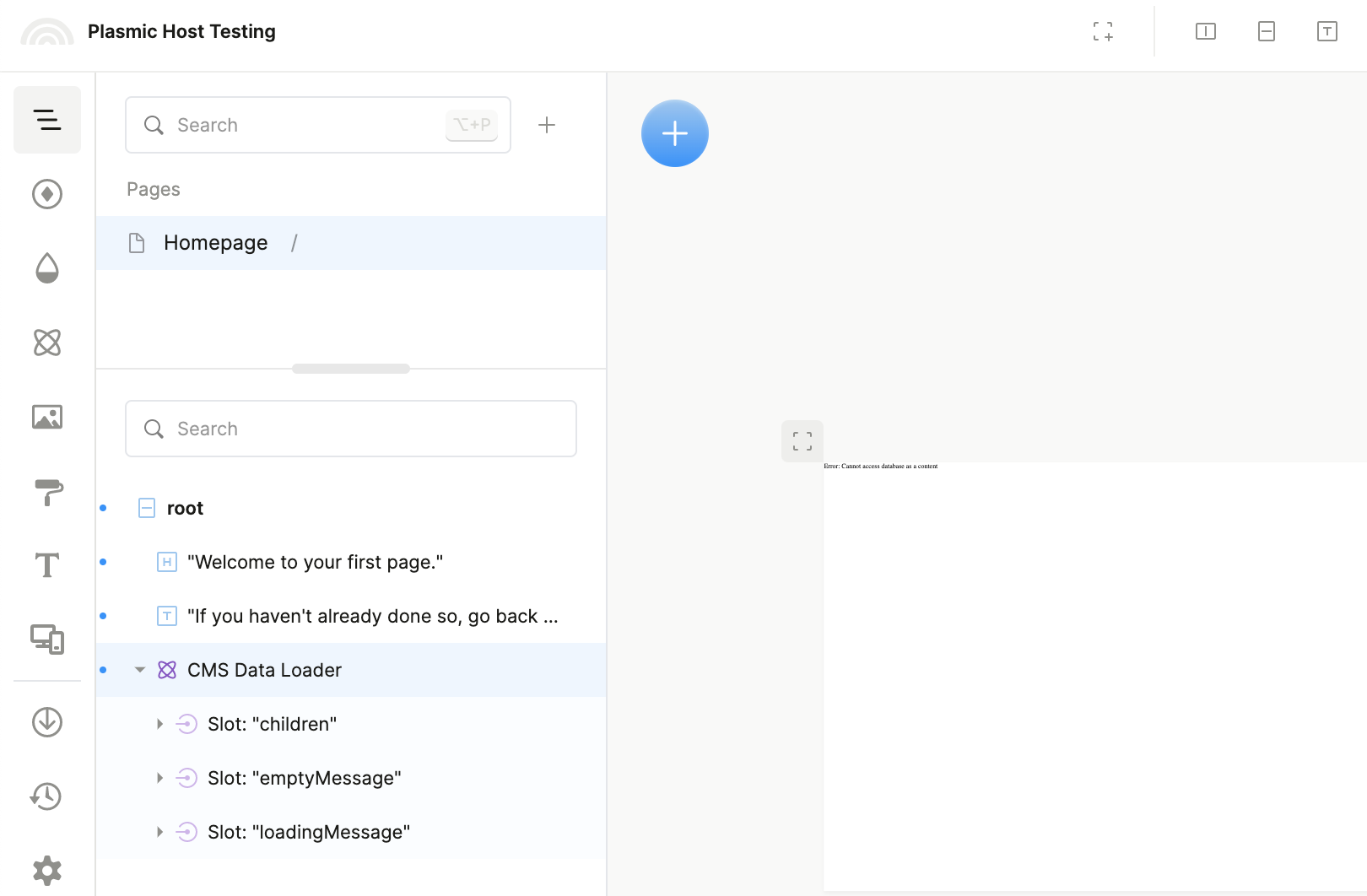
Task: Click the pages search field
Action: [x=308, y=125]
